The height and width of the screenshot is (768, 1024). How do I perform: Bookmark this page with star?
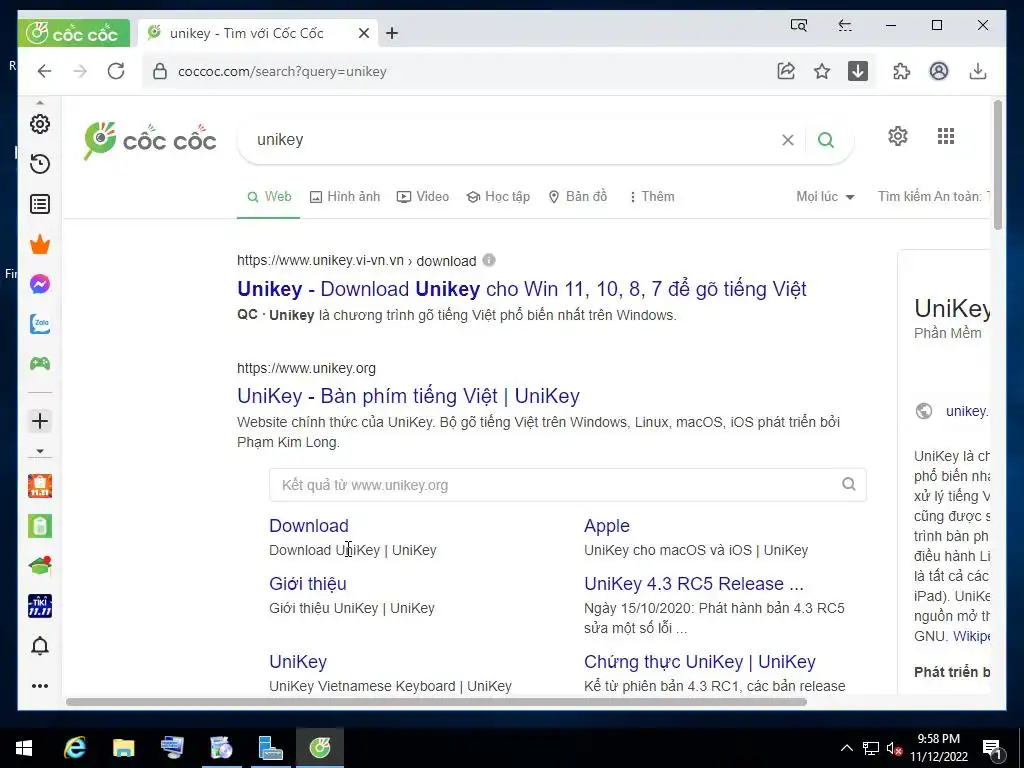(x=822, y=71)
